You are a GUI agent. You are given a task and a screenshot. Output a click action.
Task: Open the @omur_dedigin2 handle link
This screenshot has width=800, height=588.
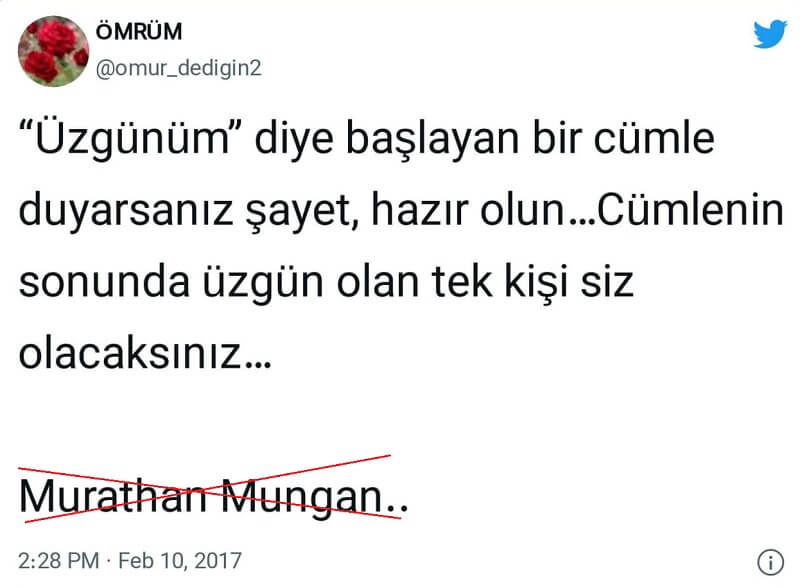(x=179, y=67)
